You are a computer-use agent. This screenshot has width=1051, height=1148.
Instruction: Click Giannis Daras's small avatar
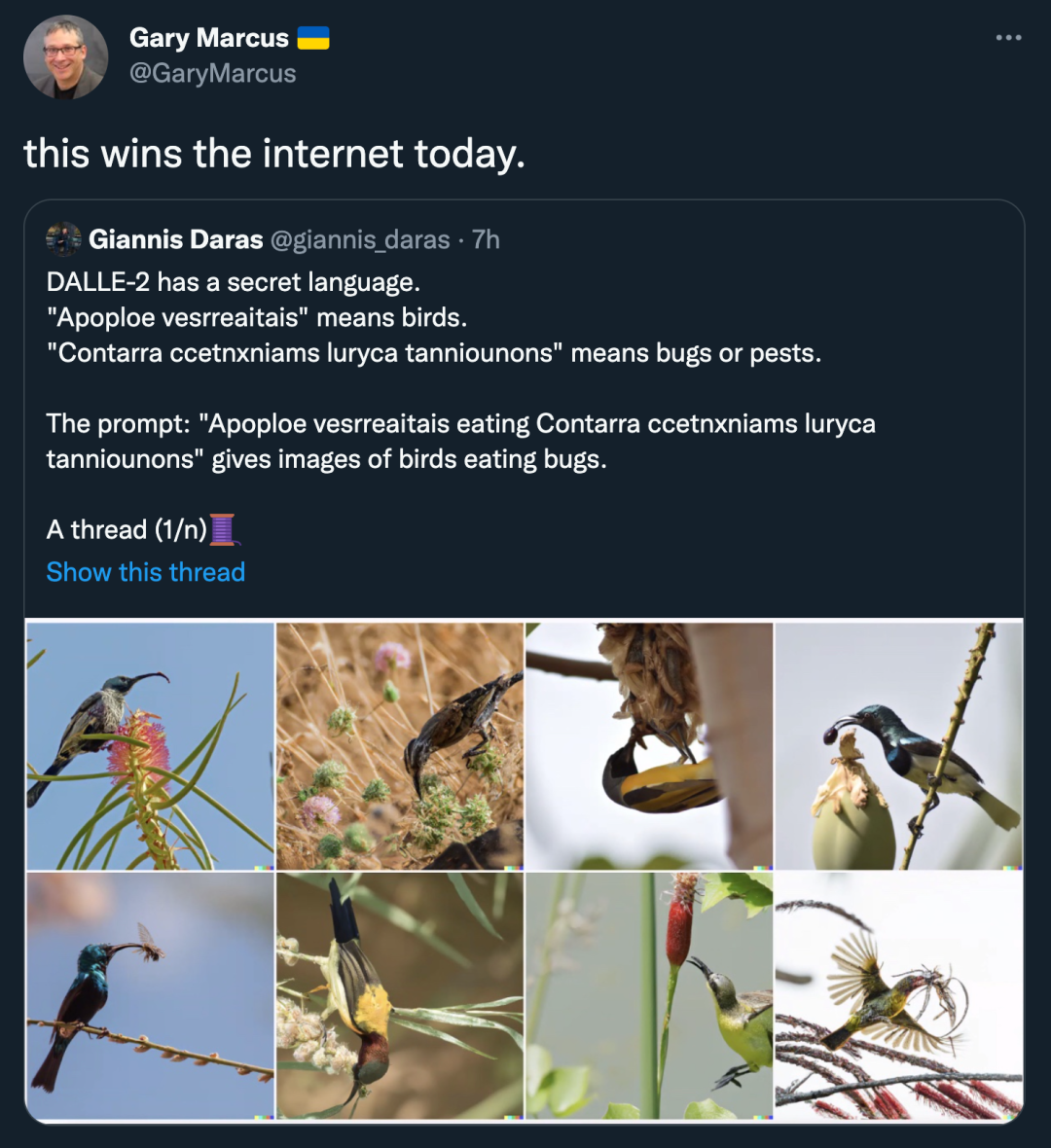63,239
